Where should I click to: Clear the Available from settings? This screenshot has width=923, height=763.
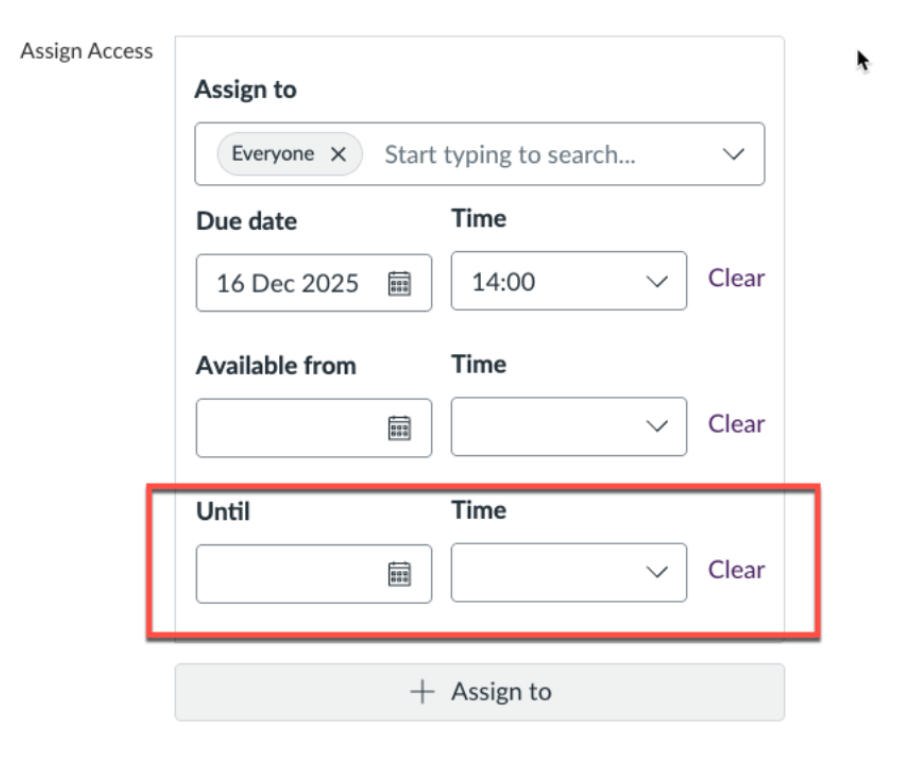pos(736,424)
